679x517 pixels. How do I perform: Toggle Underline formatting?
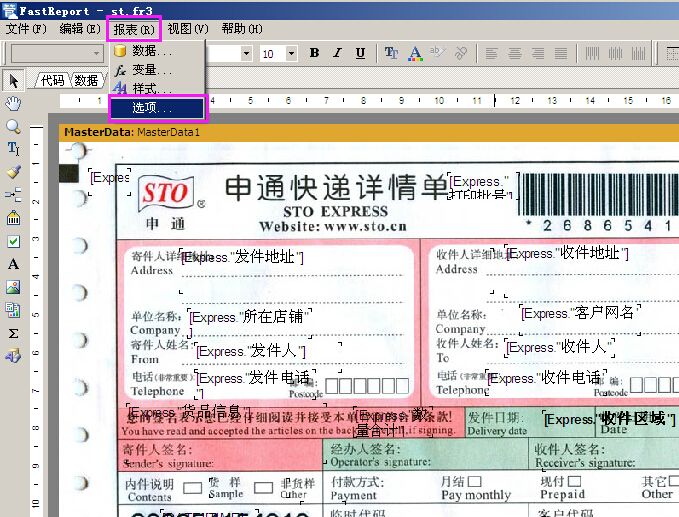359,53
